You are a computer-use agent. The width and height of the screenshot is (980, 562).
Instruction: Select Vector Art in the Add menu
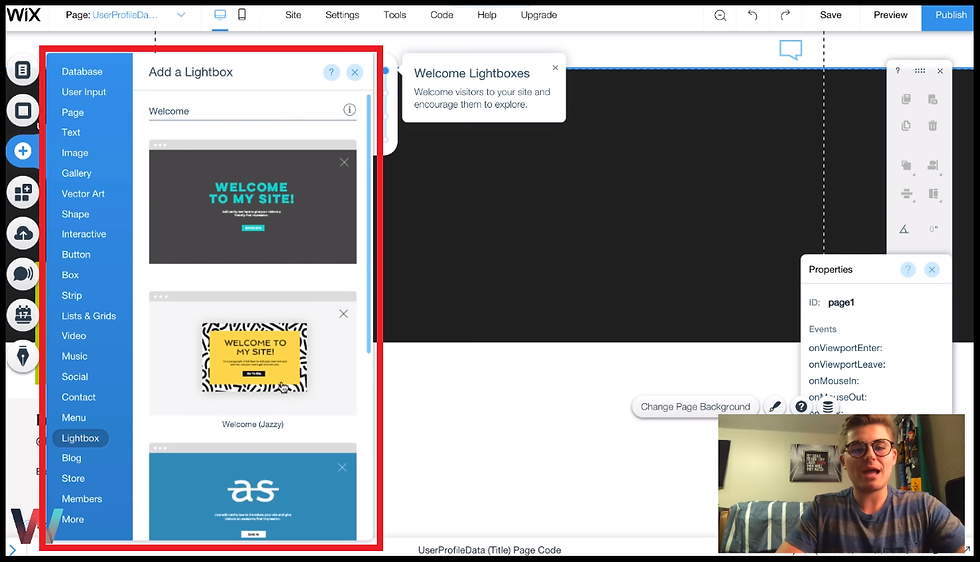coord(83,194)
